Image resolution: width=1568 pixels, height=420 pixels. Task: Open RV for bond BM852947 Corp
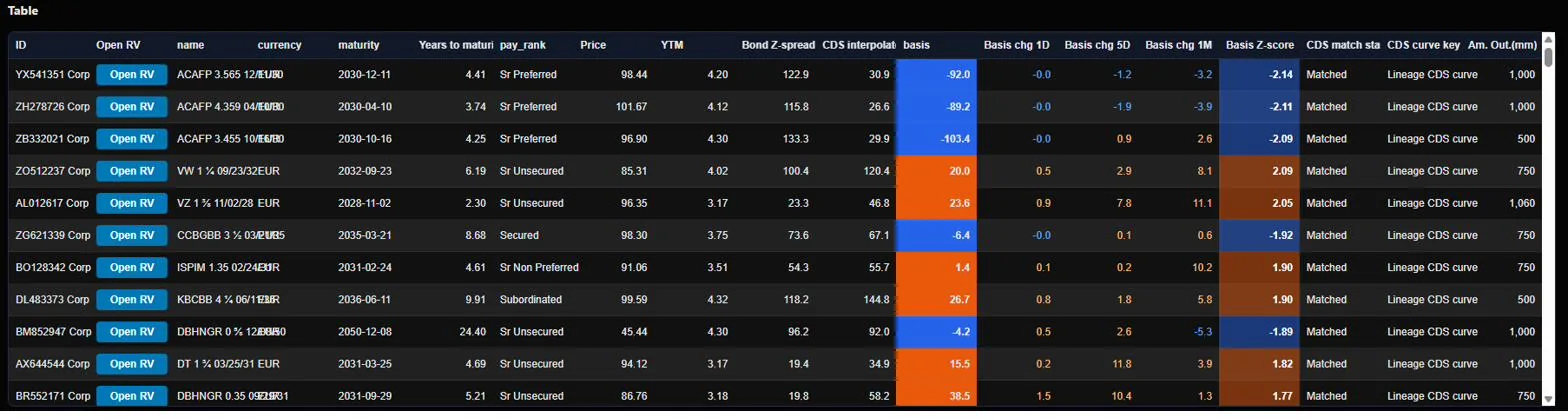[131, 332]
